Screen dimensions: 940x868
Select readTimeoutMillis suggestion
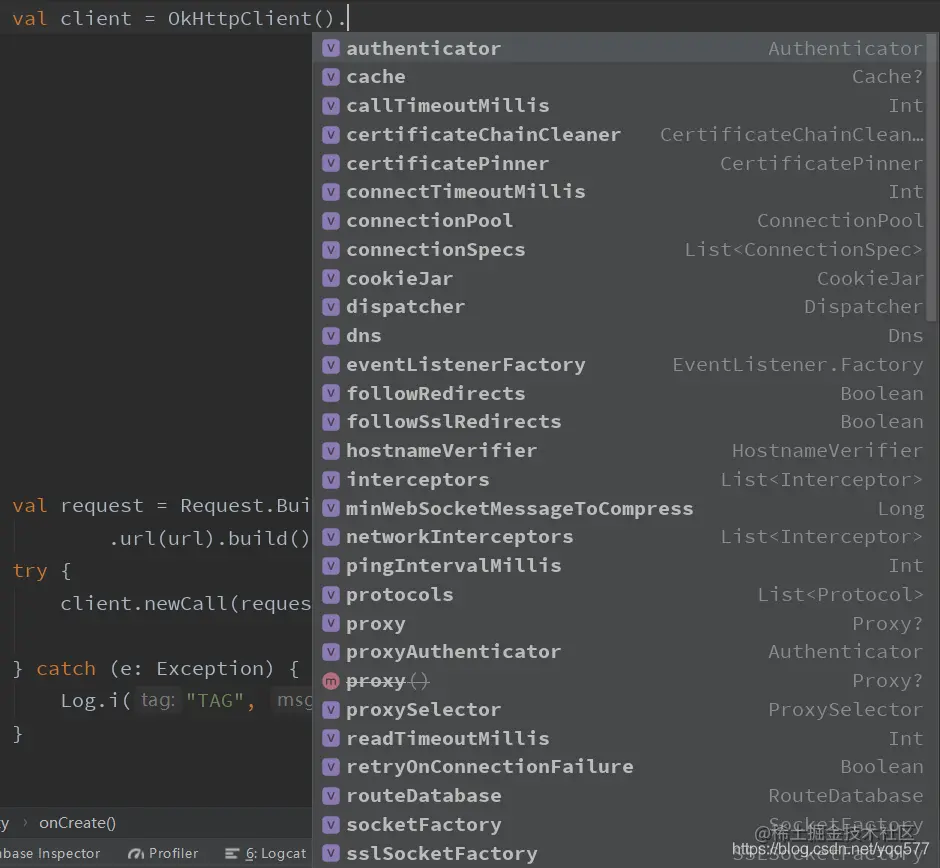pos(619,738)
